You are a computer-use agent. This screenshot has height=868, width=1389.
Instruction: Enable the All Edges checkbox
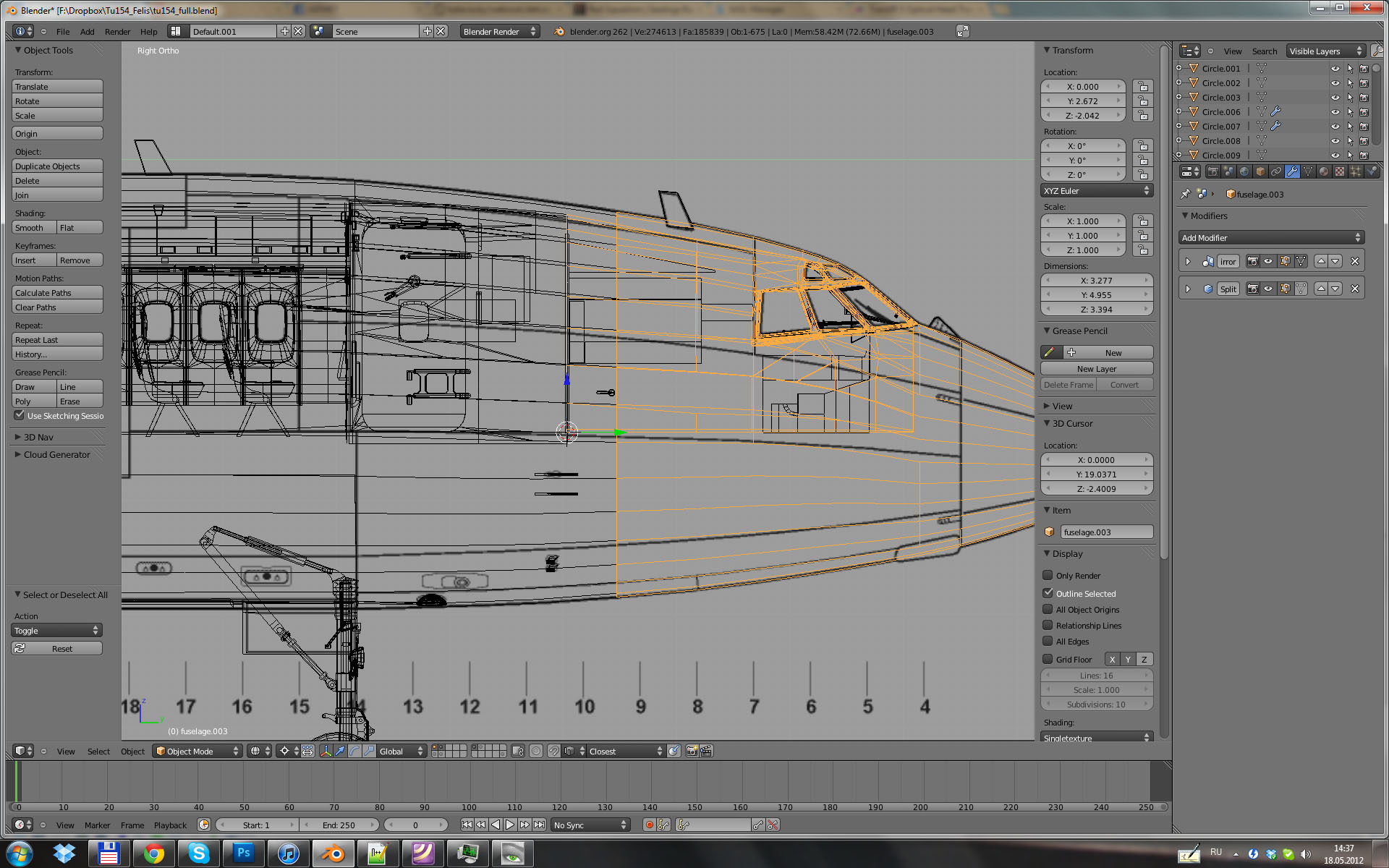tap(1048, 642)
